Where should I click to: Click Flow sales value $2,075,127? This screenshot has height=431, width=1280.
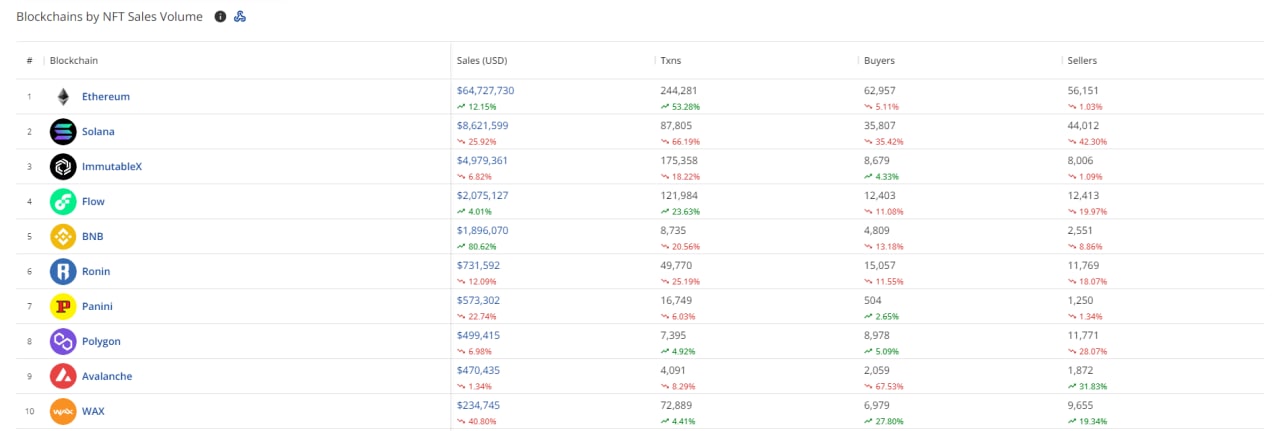483,195
